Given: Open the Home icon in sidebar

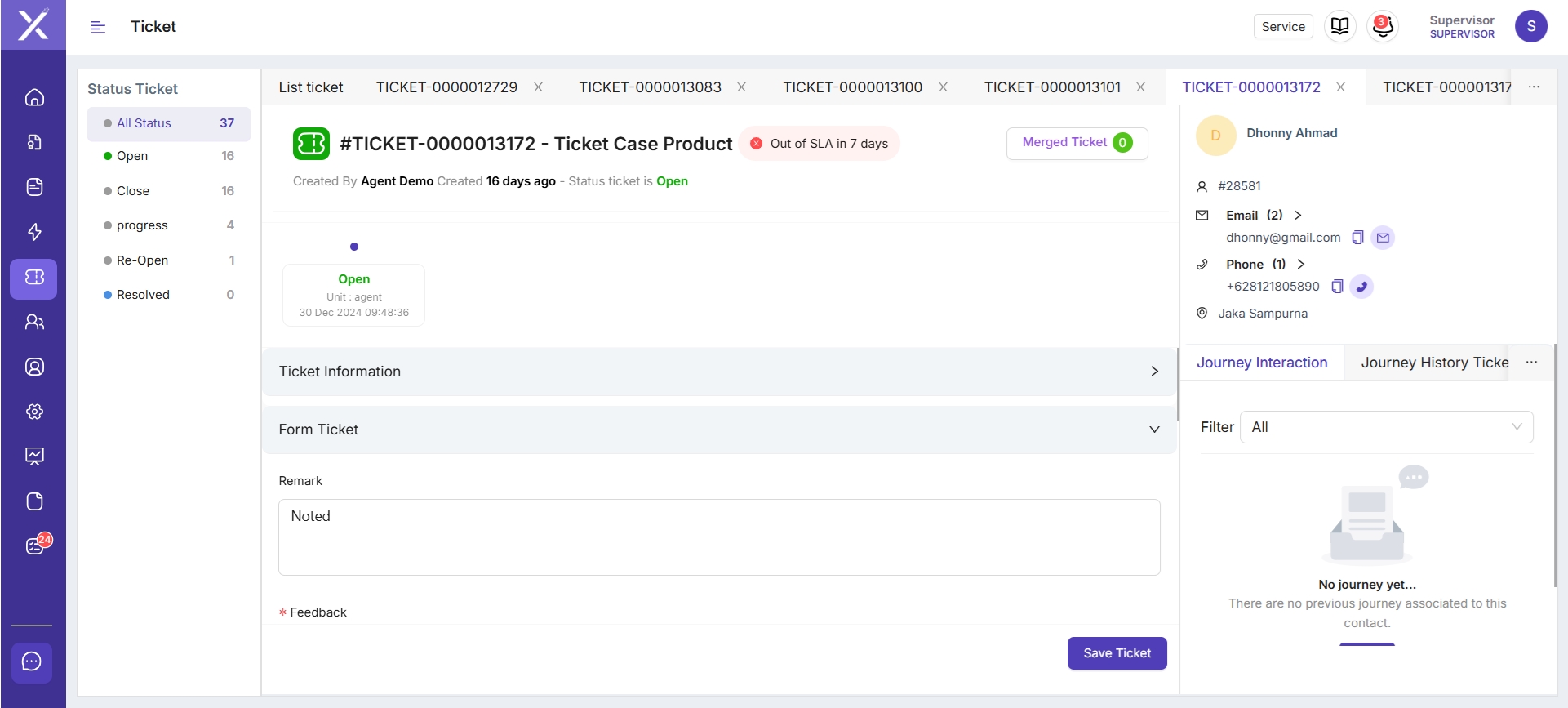Looking at the screenshot, I should [x=34, y=98].
